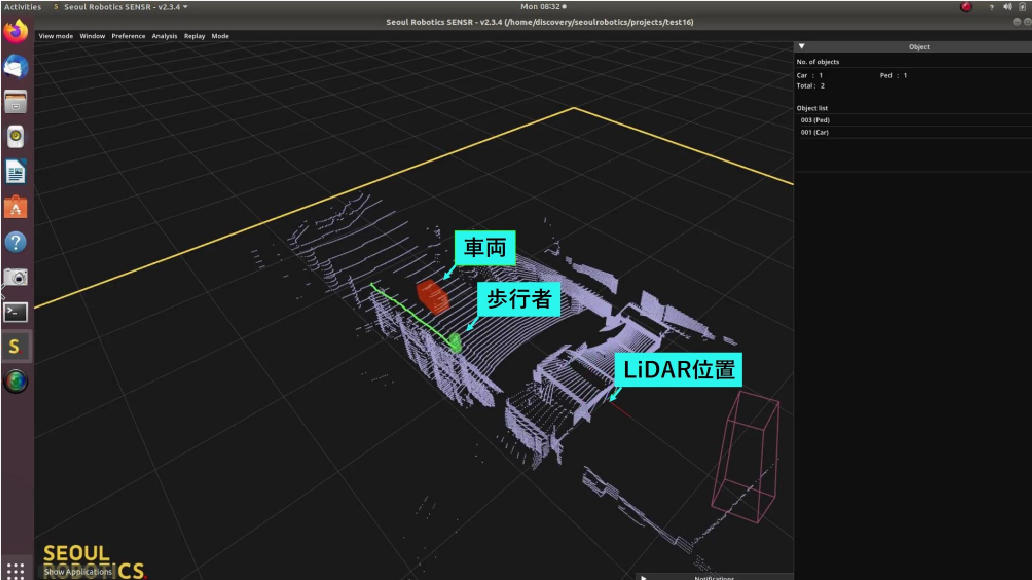This screenshot has height=580, width=1032.
Task: Open Firefox from the dock
Action: pyautogui.click(x=15, y=32)
